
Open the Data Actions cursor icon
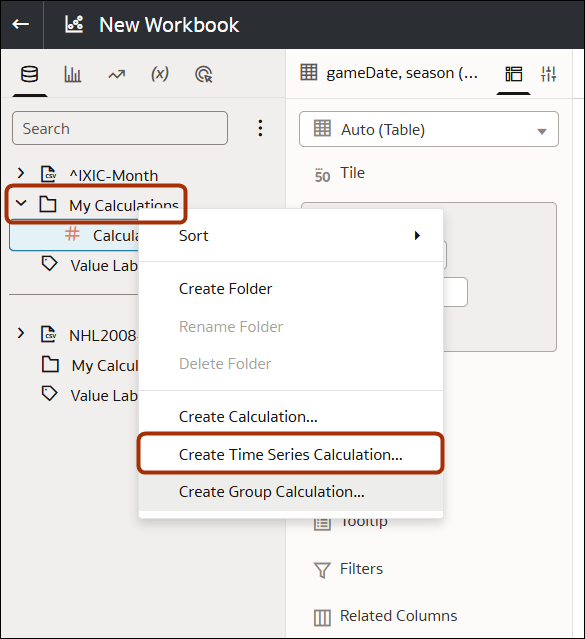pyautogui.click(x=203, y=75)
